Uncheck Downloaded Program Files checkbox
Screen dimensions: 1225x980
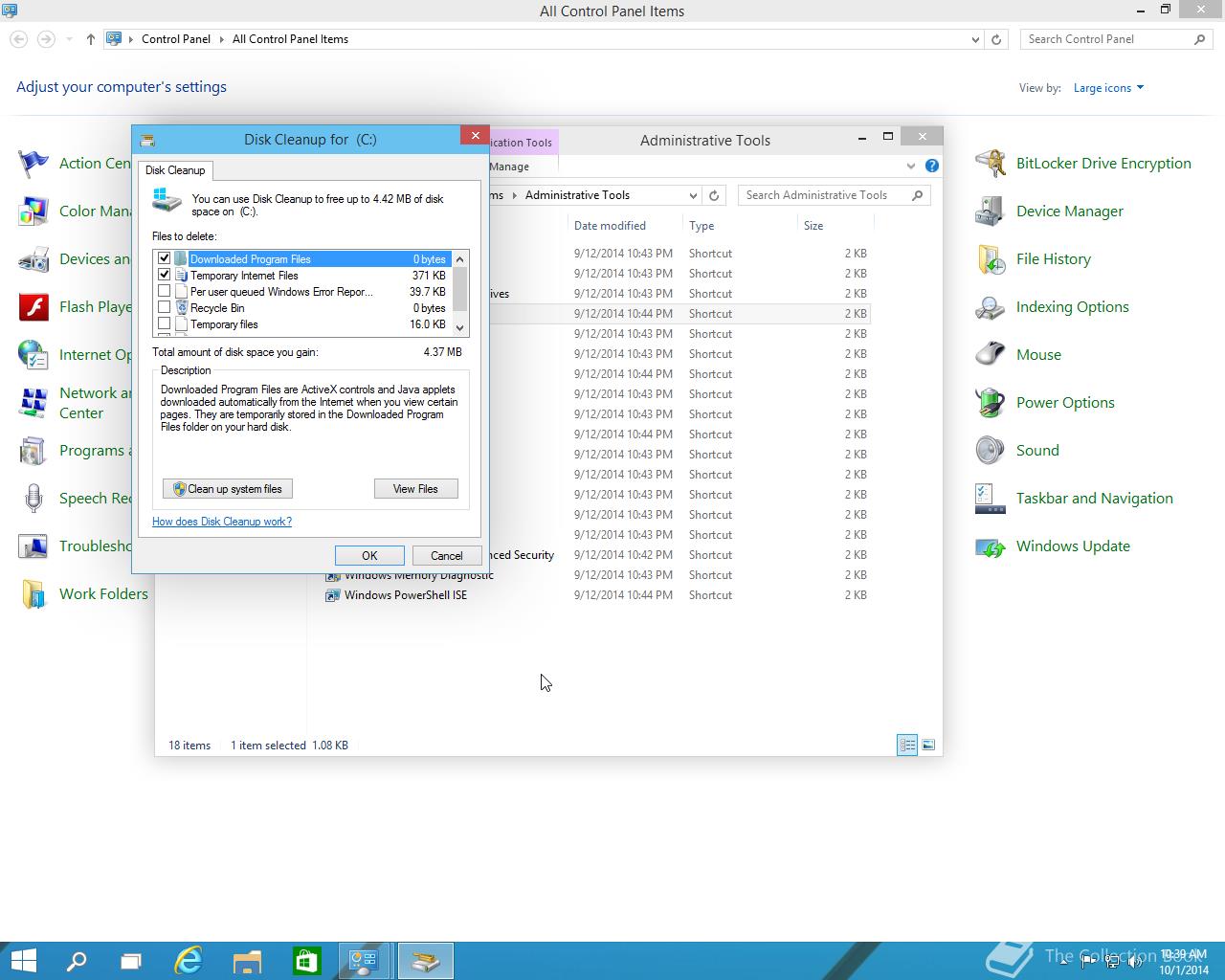click(164, 258)
